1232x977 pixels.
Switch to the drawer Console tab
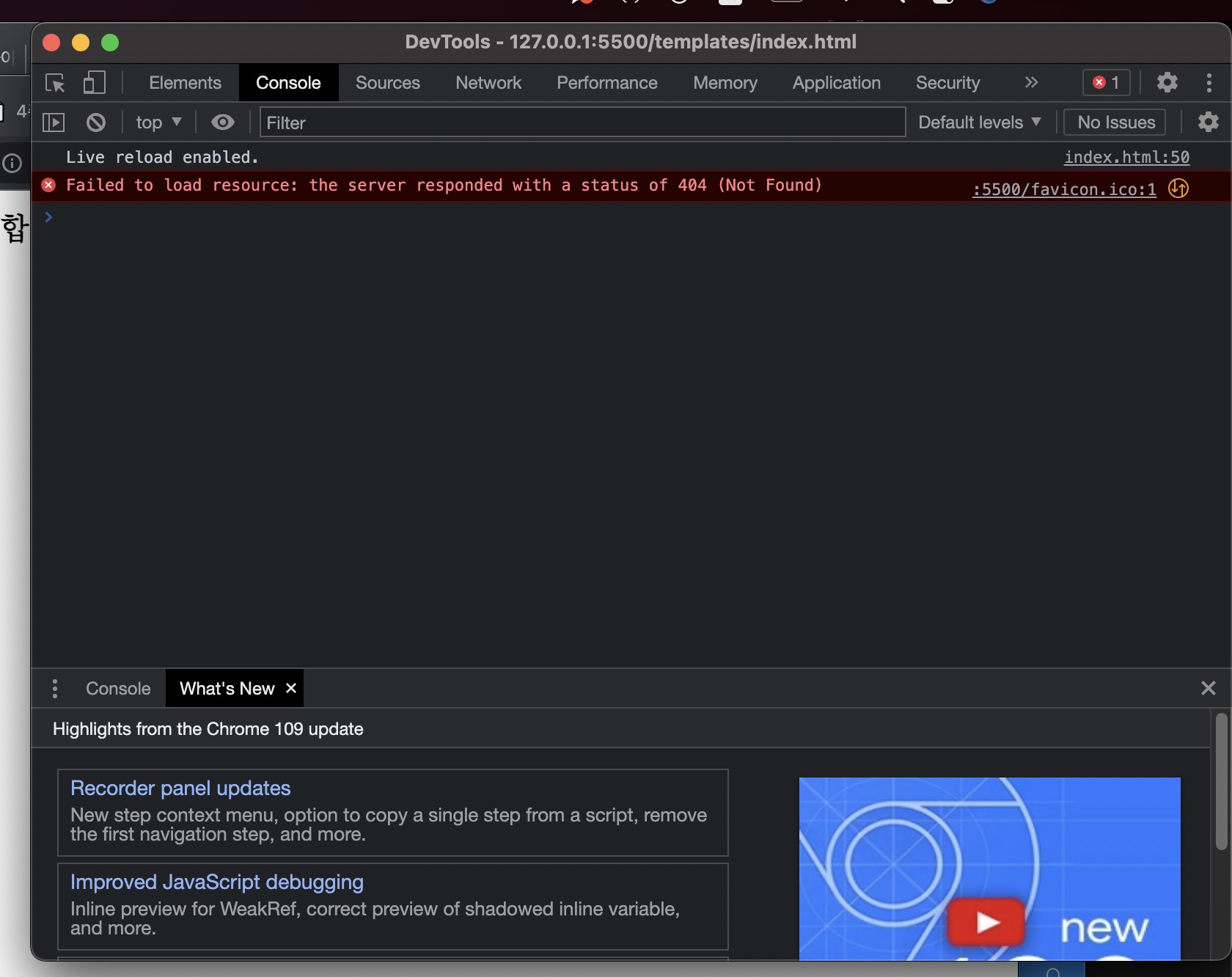pyautogui.click(x=118, y=689)
